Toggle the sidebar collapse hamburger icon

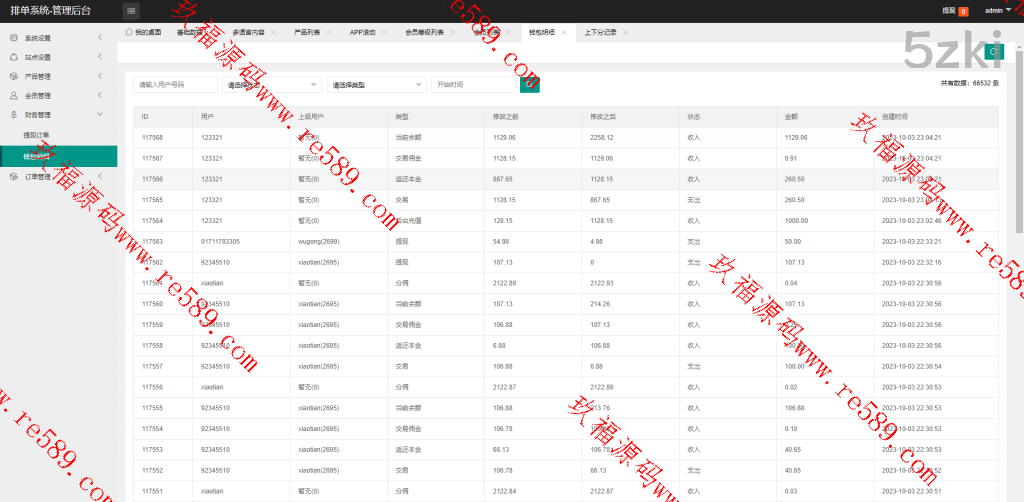(x=132, y=11)
